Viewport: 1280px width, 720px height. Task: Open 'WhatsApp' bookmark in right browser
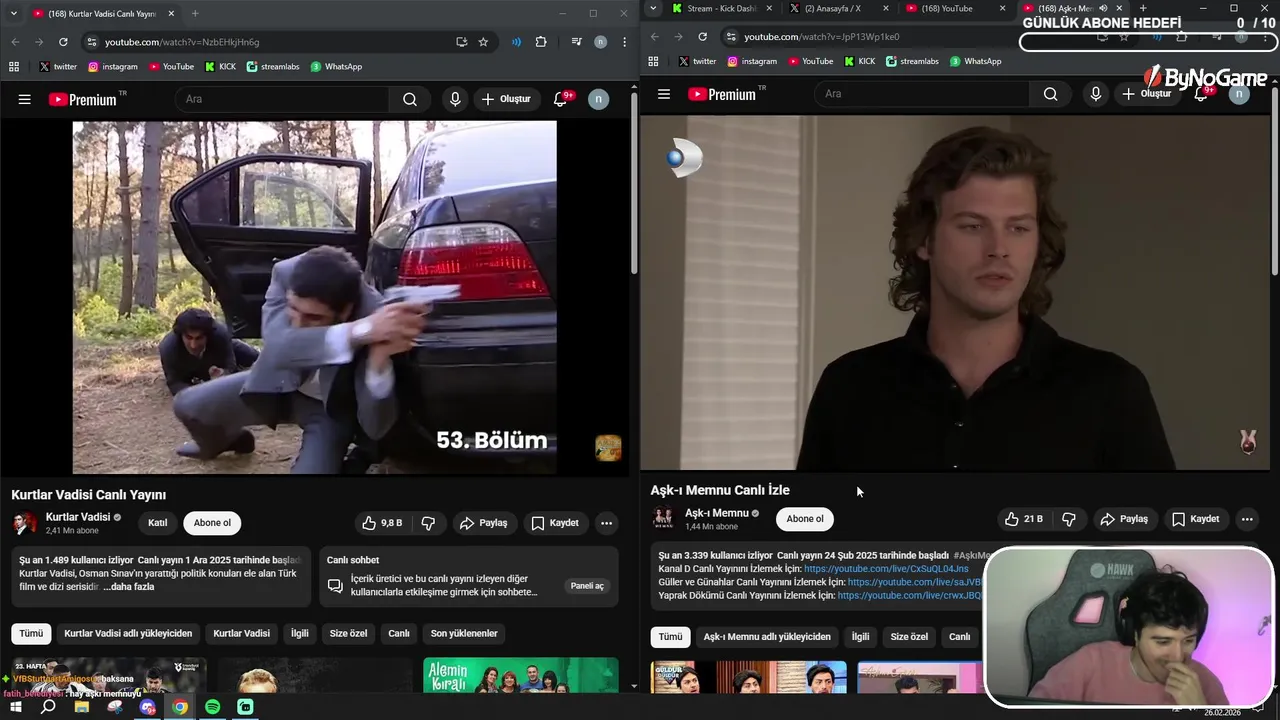pos(975,61)
